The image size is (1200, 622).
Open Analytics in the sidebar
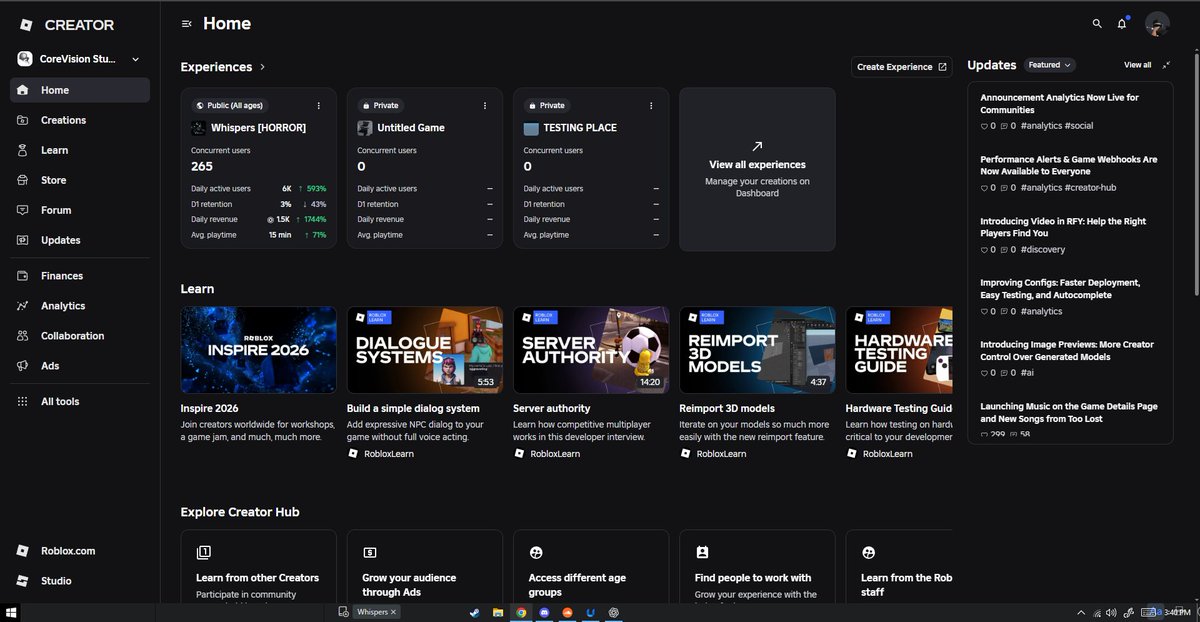pyautogui.click(x=80, y=306)
